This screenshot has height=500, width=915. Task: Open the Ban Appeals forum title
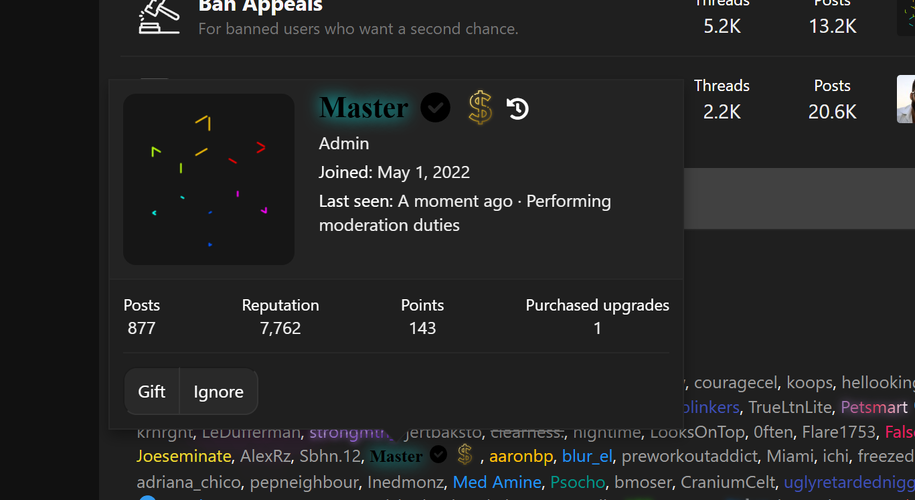(x=260, y=6)
